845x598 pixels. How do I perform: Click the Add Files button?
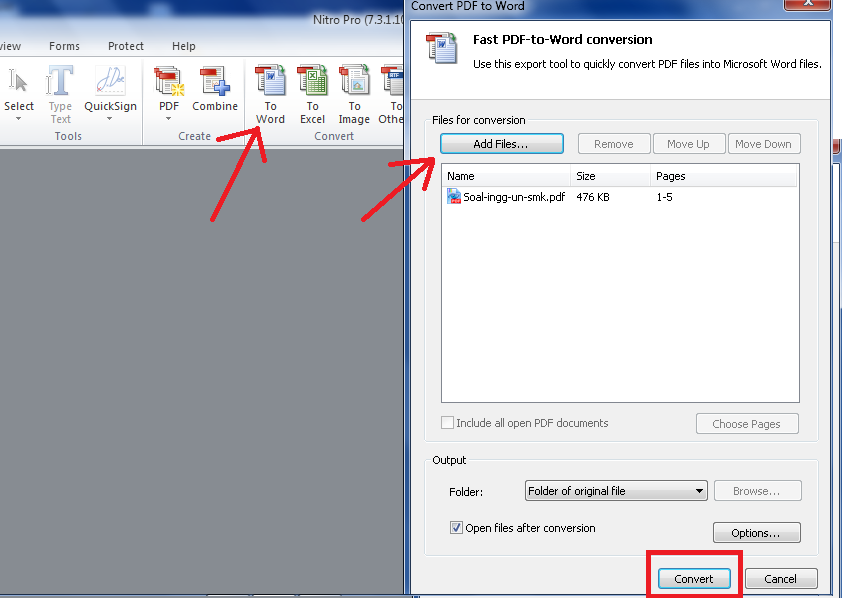pyautogui.click(x=502, y=144)
